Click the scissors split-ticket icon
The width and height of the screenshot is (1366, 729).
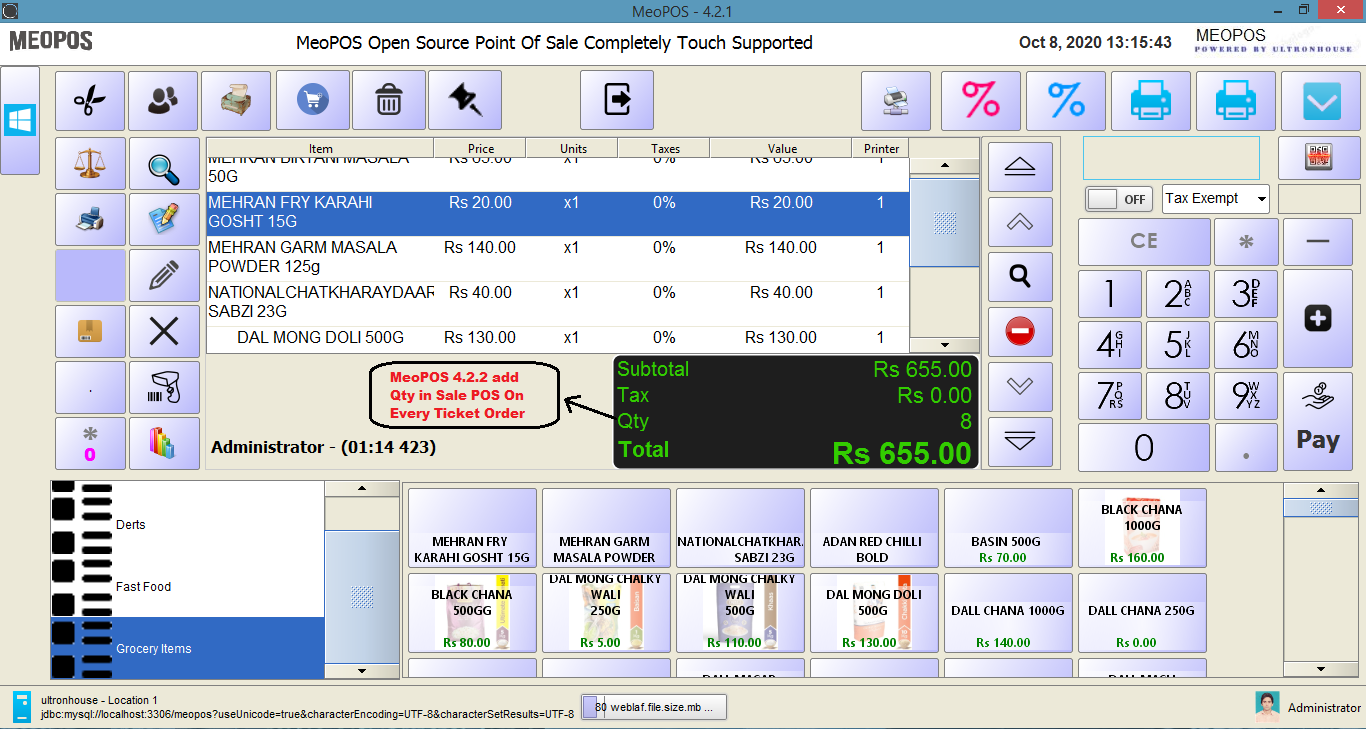tap(90, 100)
